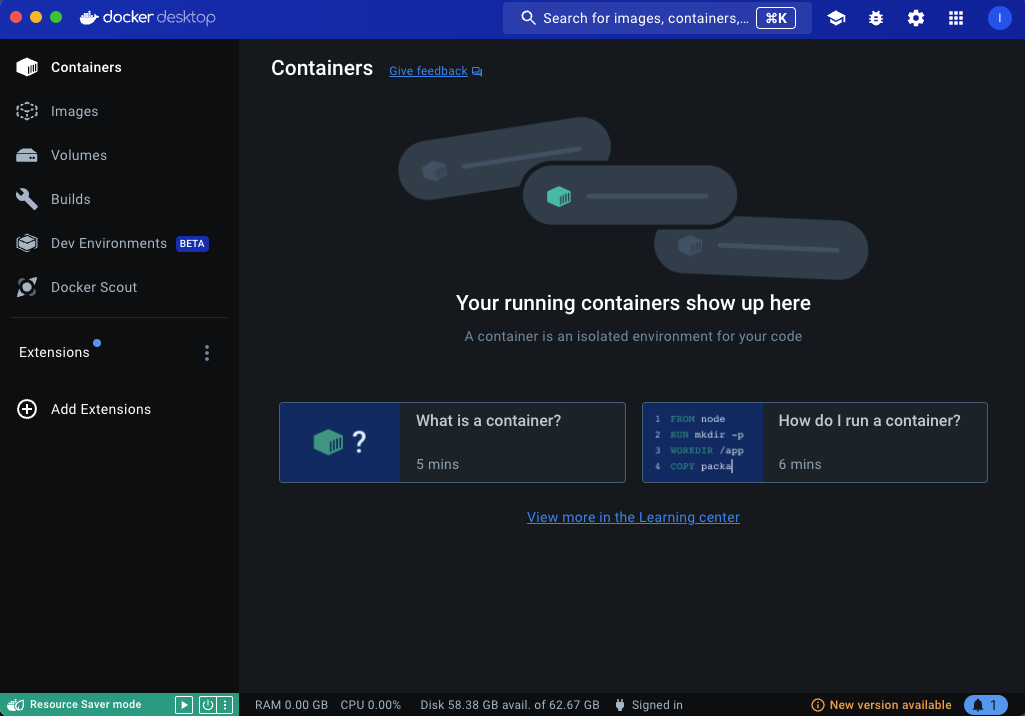Click the notifications bell badge
The width and height of the screenshot is (1025, 716).
(985, 705)
